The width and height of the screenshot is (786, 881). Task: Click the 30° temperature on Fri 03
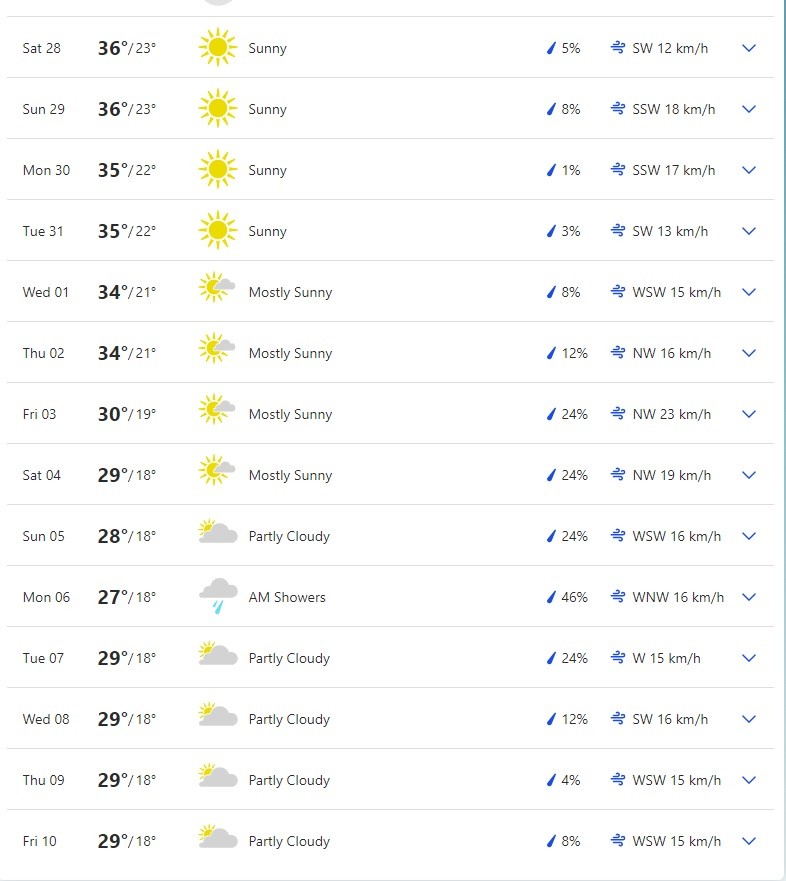pyautogui.click(x=113, y=414)
